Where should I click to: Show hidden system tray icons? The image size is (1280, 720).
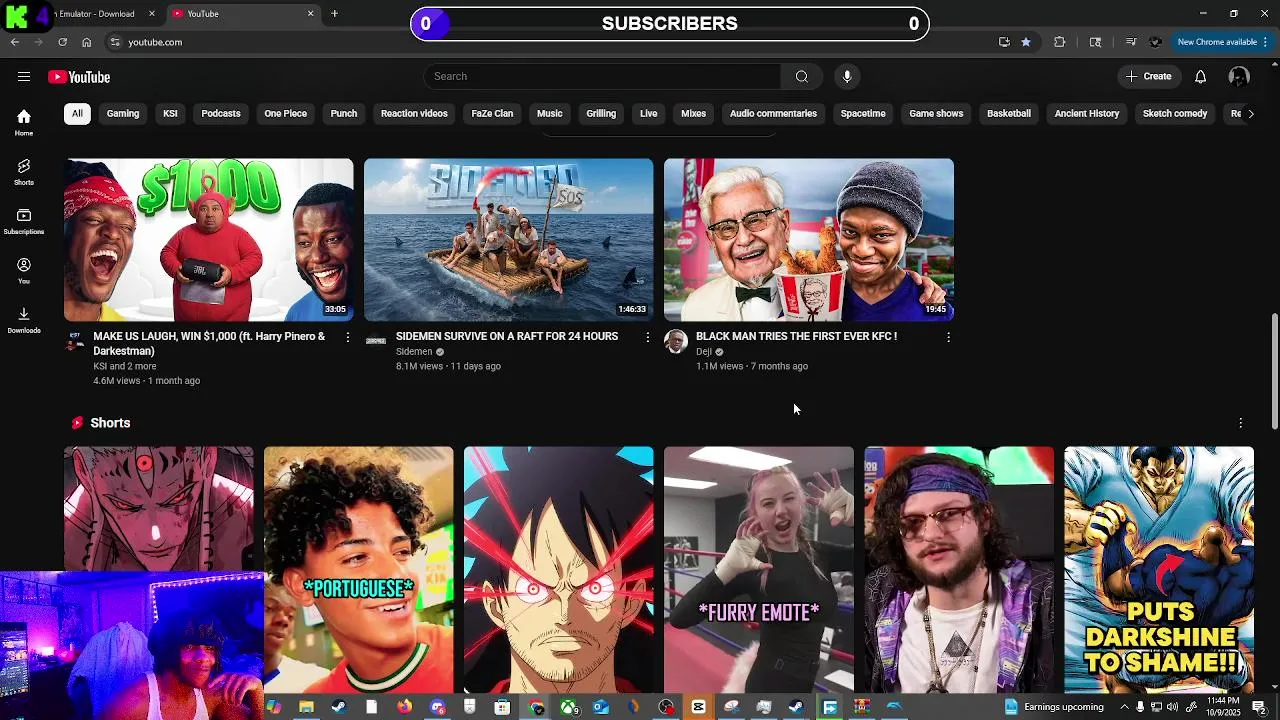coord(1125,707)
